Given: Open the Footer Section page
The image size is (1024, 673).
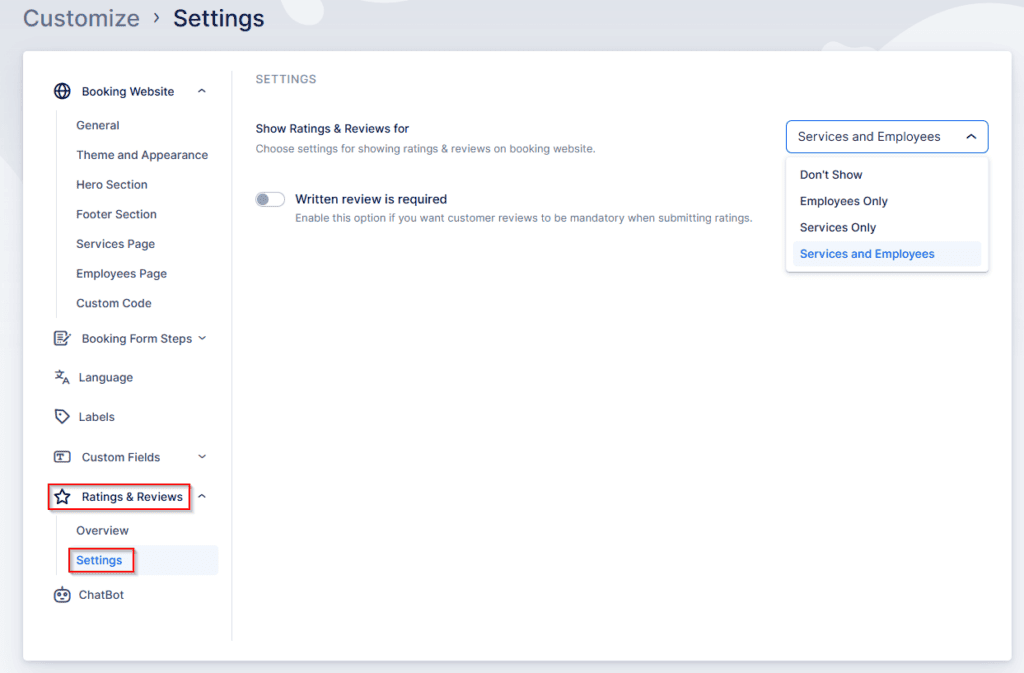Looking at the screenshot, I should (x=116, y=214).
